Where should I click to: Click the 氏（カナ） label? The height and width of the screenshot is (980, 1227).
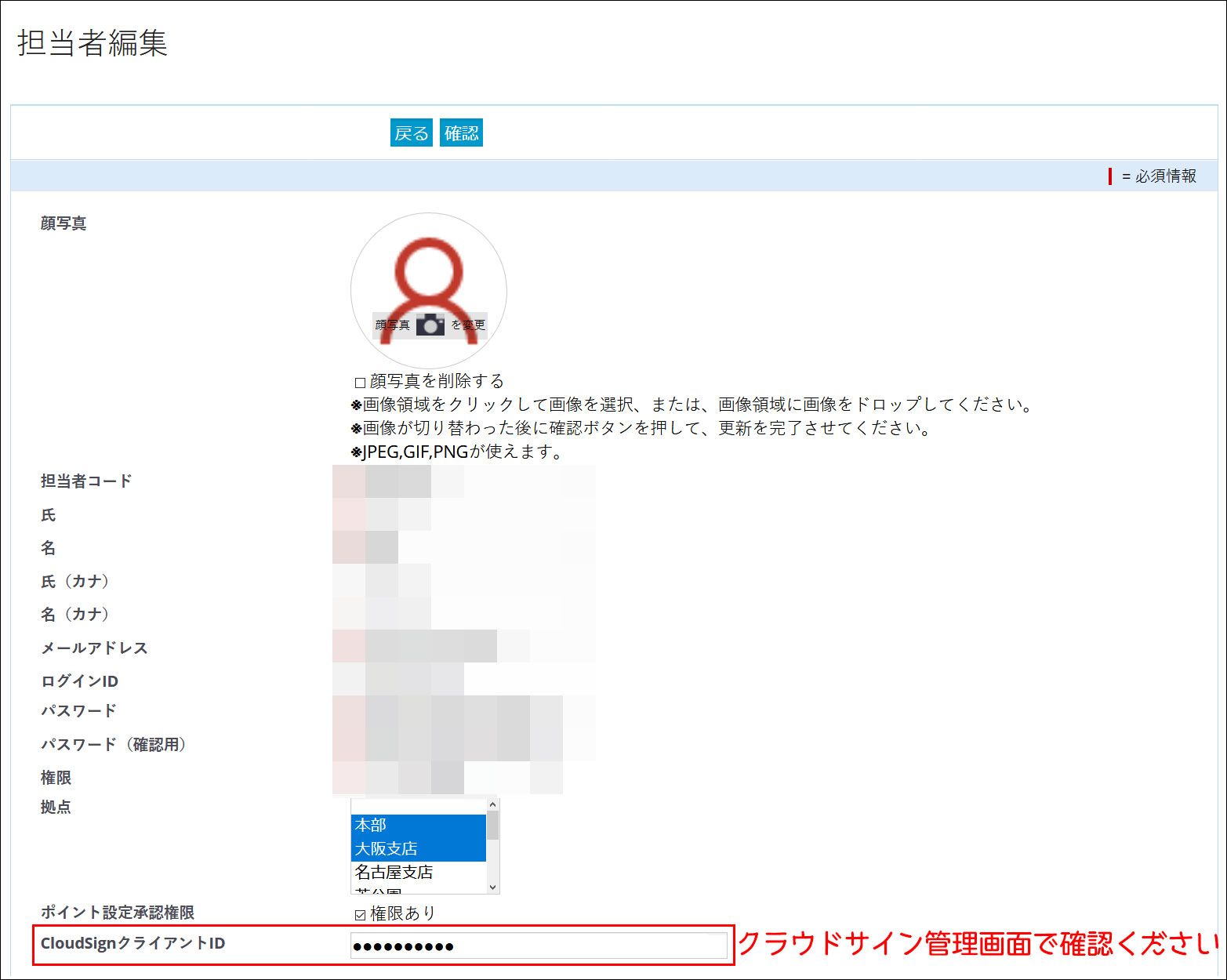pos(75,581)
